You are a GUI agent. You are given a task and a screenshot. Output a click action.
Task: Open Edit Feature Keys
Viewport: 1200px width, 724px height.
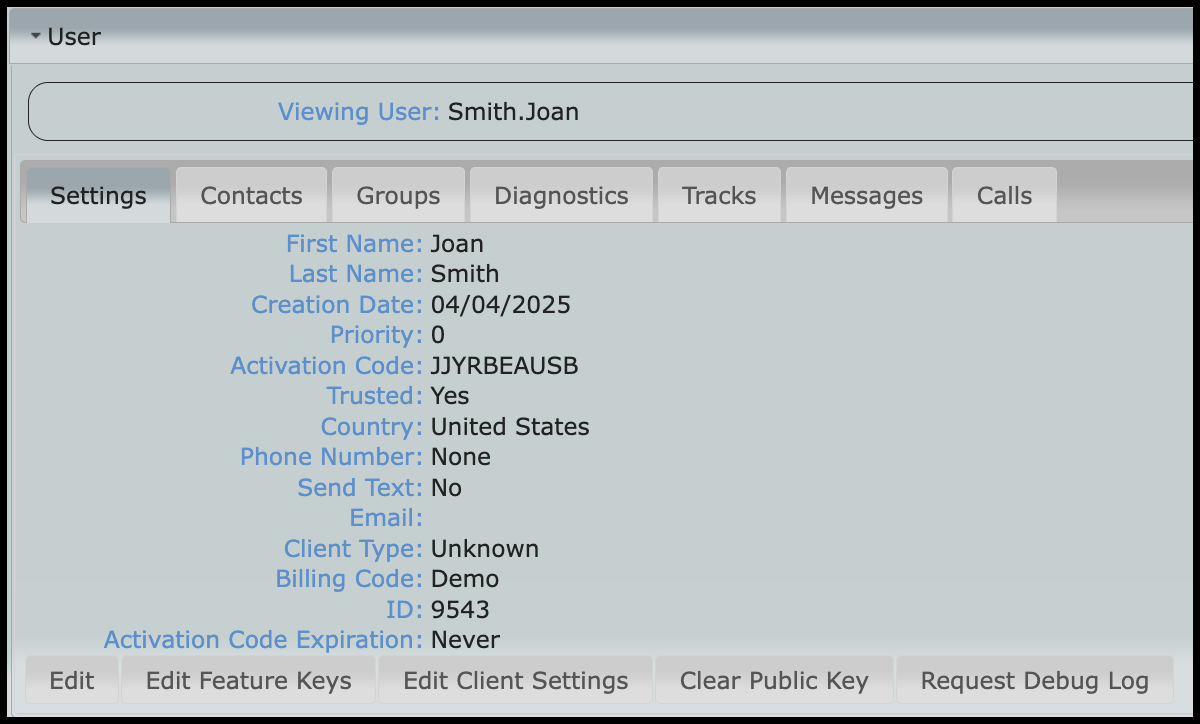click(248, 681)
